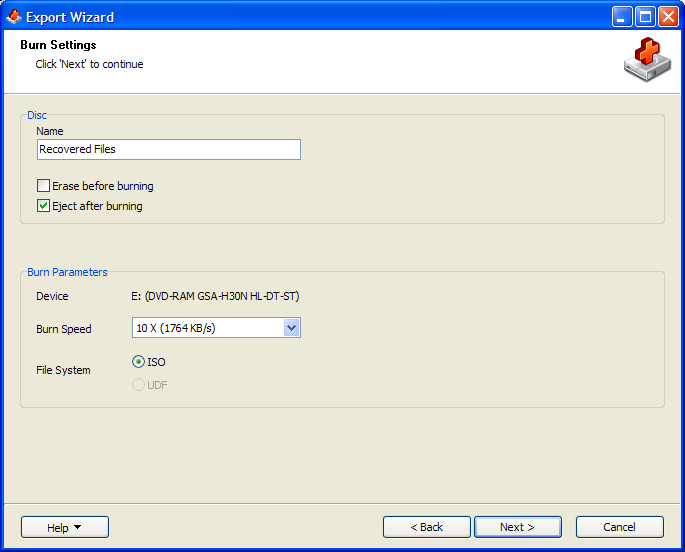
Task: Click the Burn Settings heading
Action: 58,45
